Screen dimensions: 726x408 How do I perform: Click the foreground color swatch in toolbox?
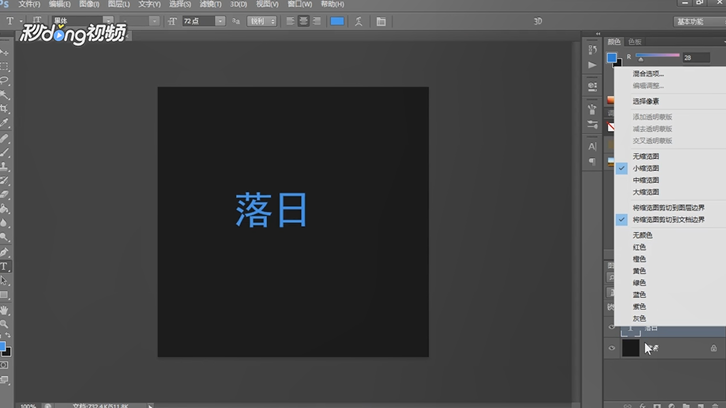point(2,346)
